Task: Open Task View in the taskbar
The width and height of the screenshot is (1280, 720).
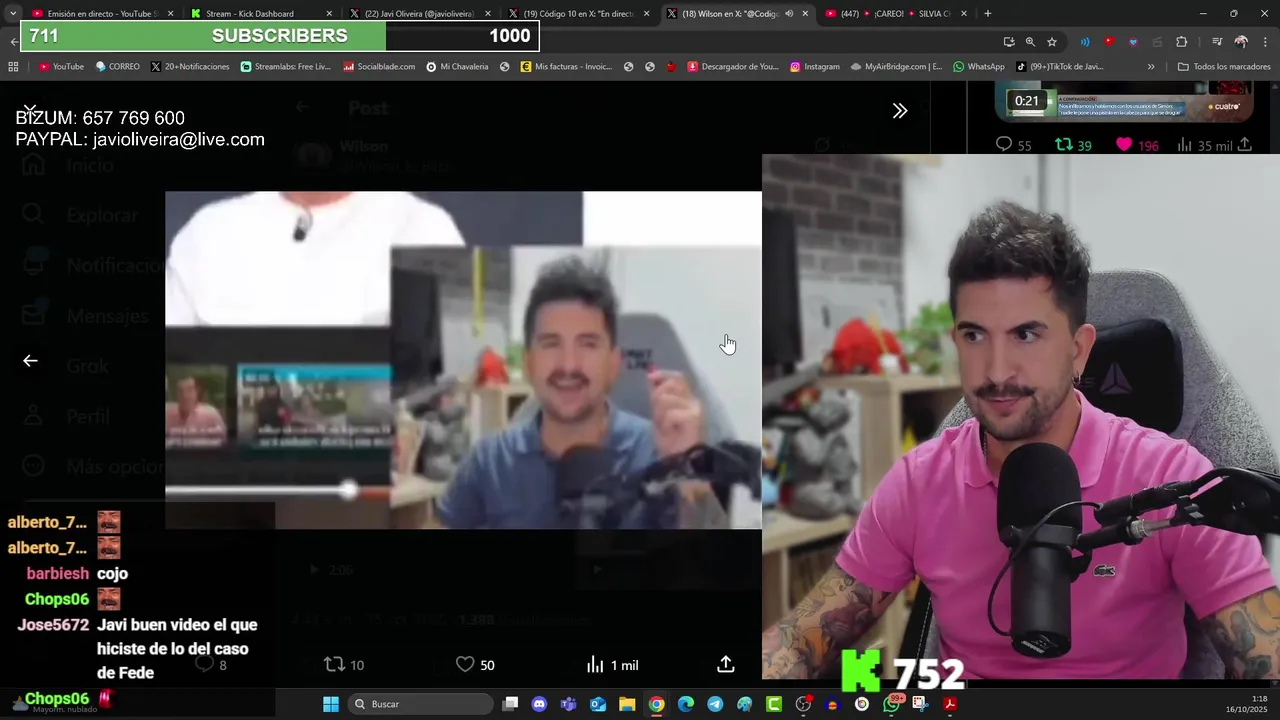Action: 510,704
